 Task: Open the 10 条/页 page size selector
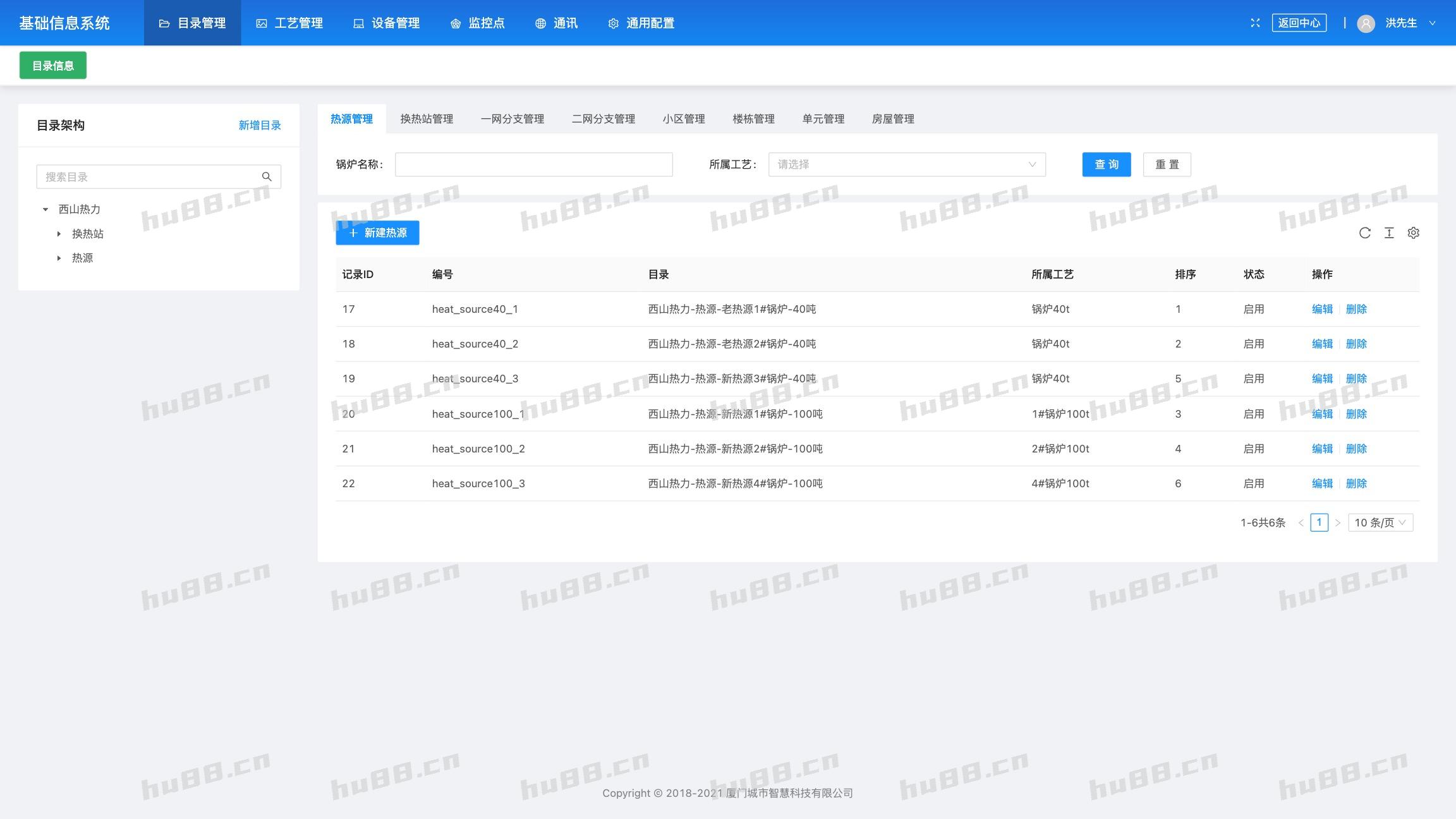(x=1380, y=523)
